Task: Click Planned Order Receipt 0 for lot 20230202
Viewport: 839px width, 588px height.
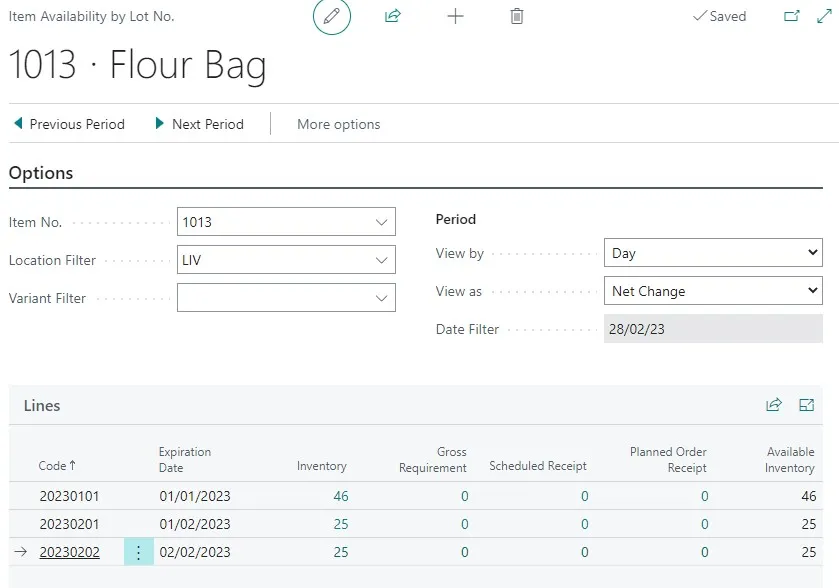Action: click(704, 552)
